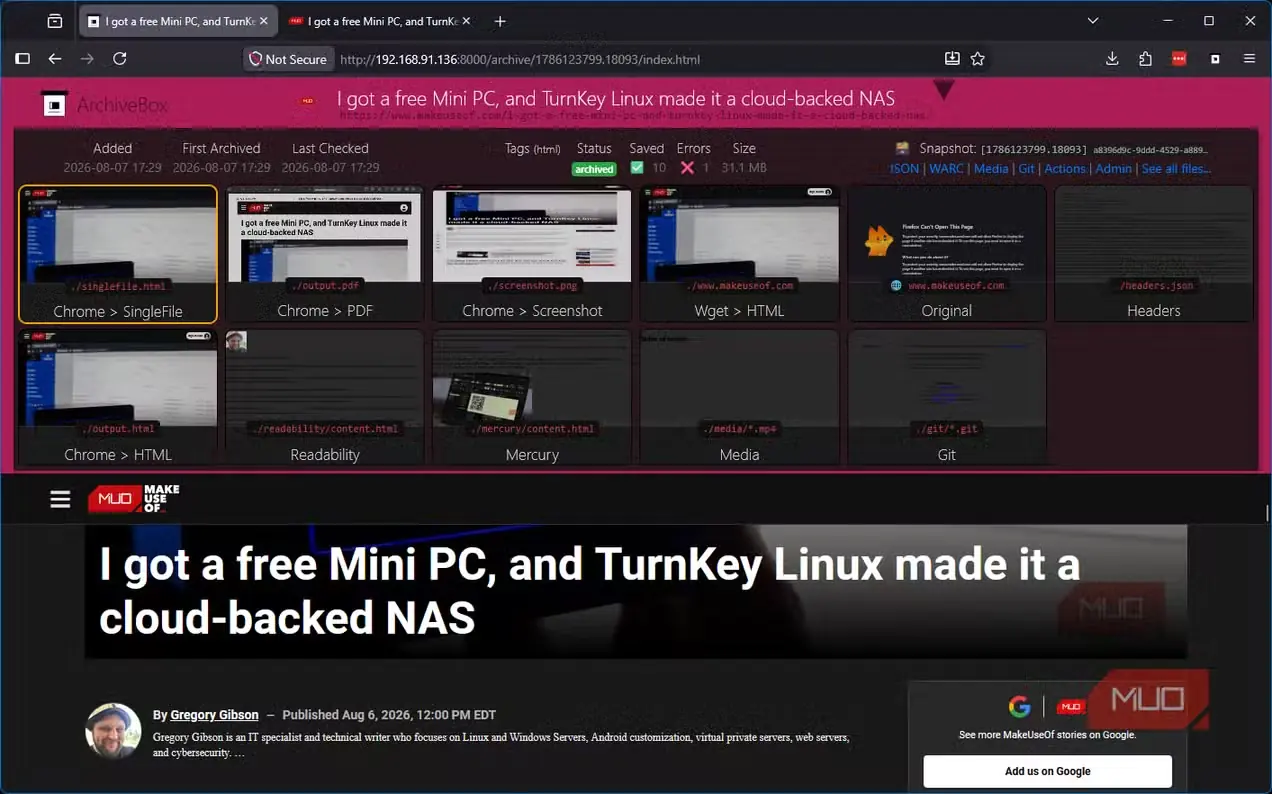Click the reader/save page icon in address bar
Image resolution: width=1272 pixels, height=794 pixels.
tap(952, 59)
